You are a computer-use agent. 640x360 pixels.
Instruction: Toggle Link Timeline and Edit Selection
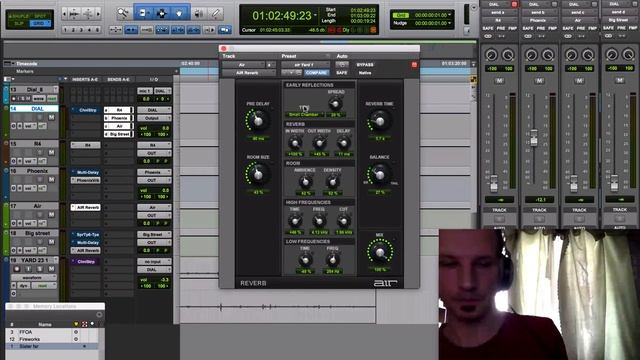pos(178,30)
